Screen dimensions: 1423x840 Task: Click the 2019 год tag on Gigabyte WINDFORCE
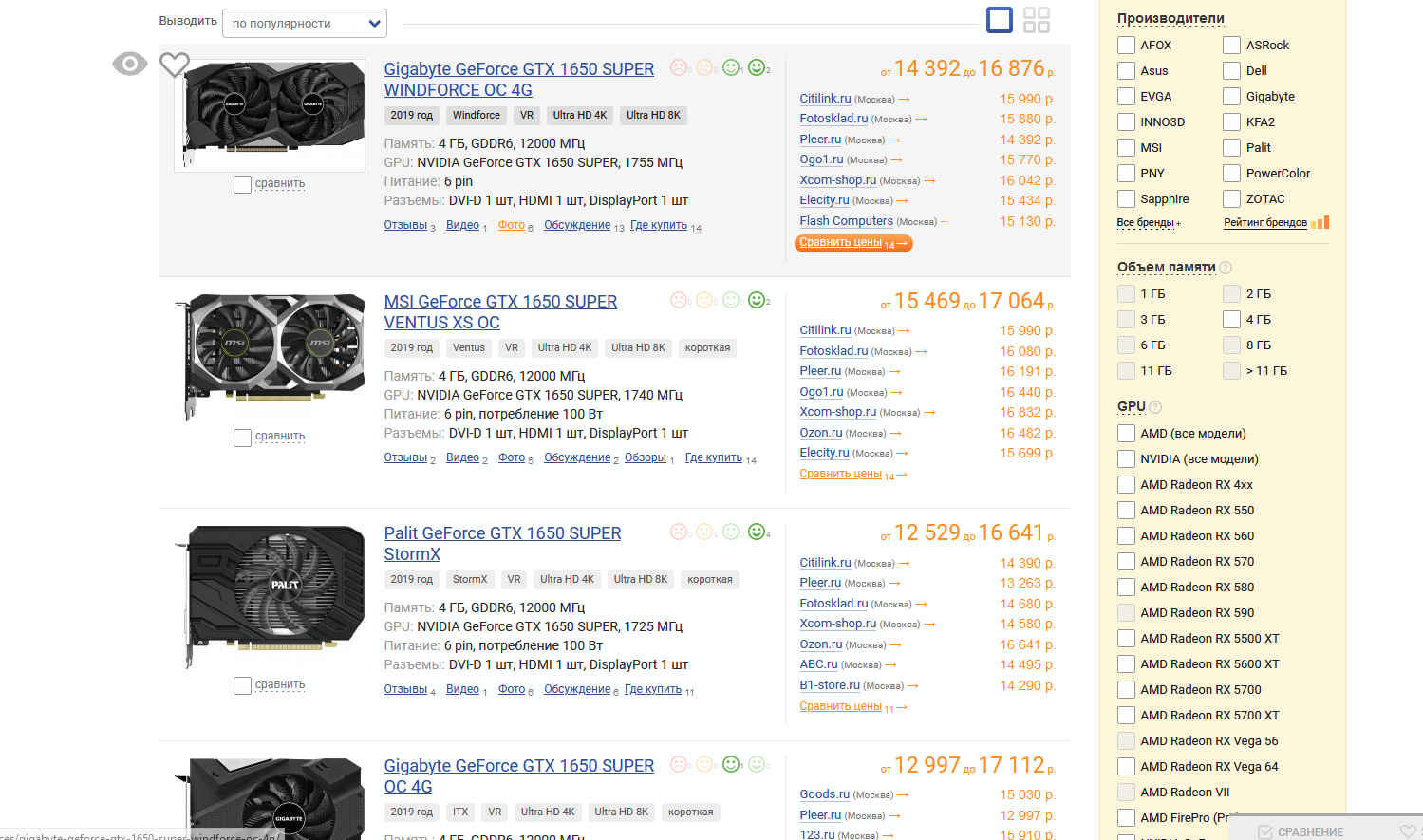pos(412,116)
